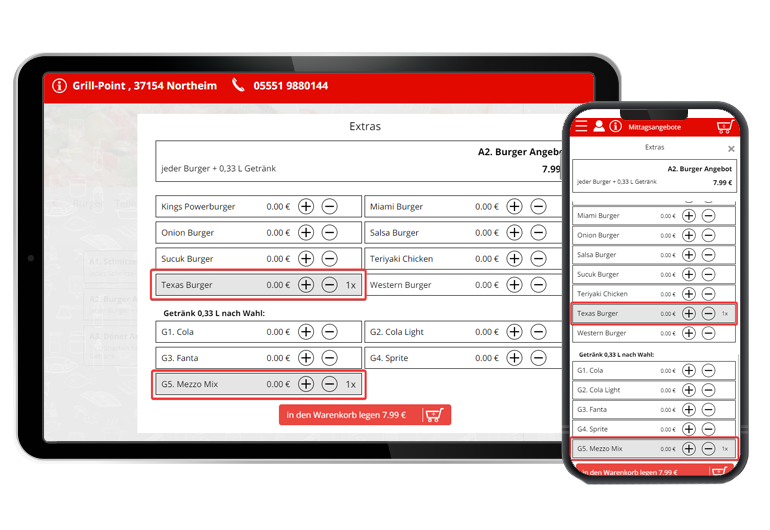This screenshot has height=530, width=770.
Task: Add Salsa Burger on phone
Action: point(689,254)
